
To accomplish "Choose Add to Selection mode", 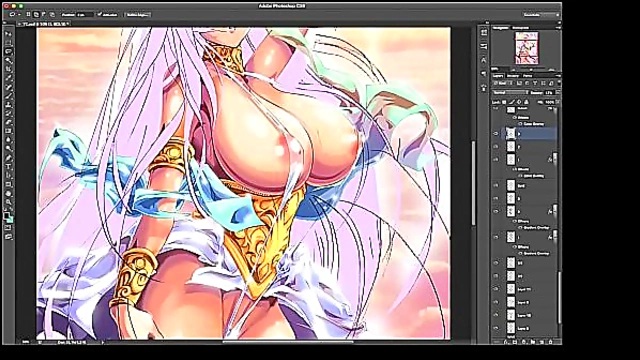I will [x=36, y=14].
